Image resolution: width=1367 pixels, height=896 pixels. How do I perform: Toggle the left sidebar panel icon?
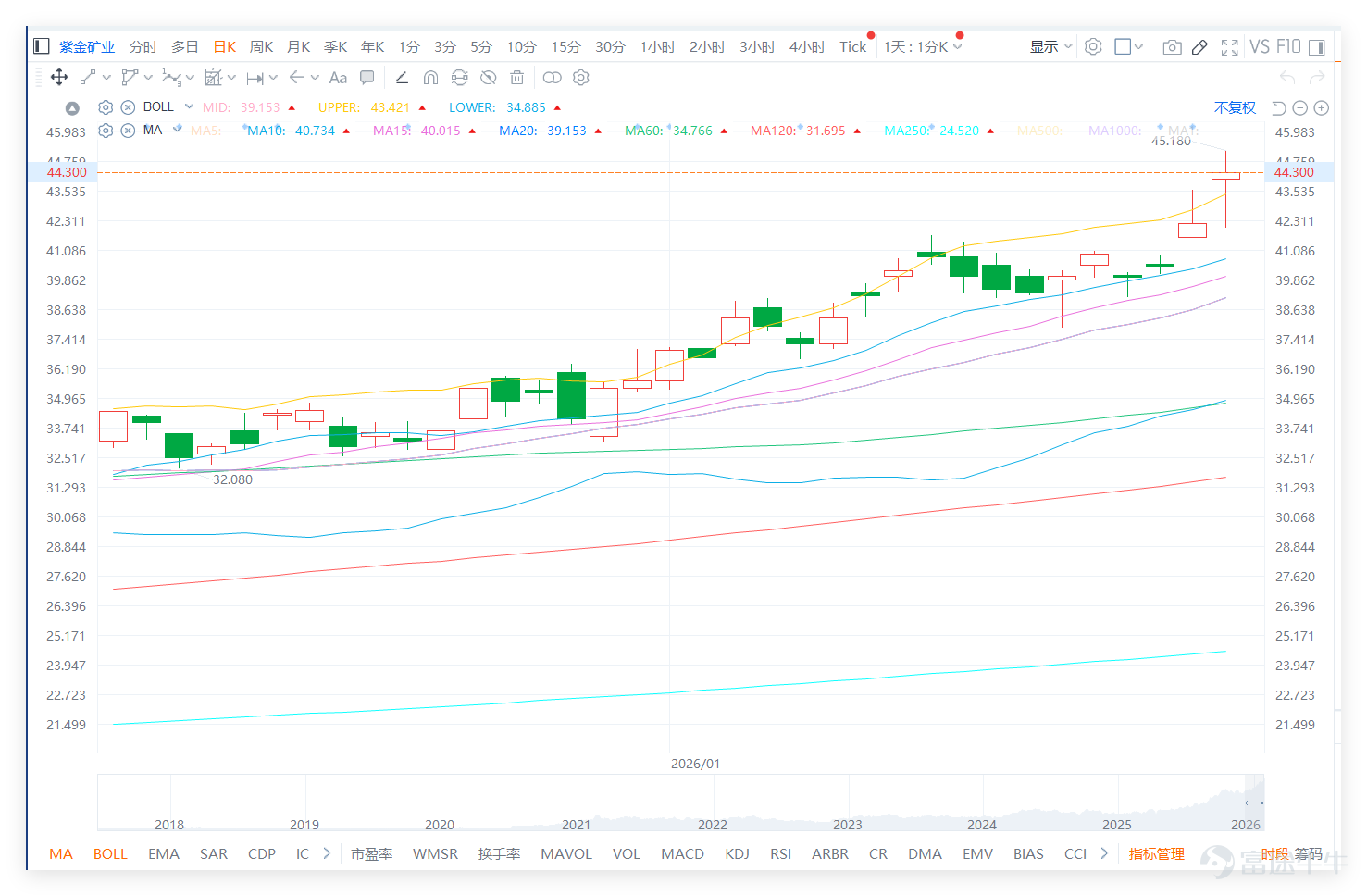tap(41, 46)
